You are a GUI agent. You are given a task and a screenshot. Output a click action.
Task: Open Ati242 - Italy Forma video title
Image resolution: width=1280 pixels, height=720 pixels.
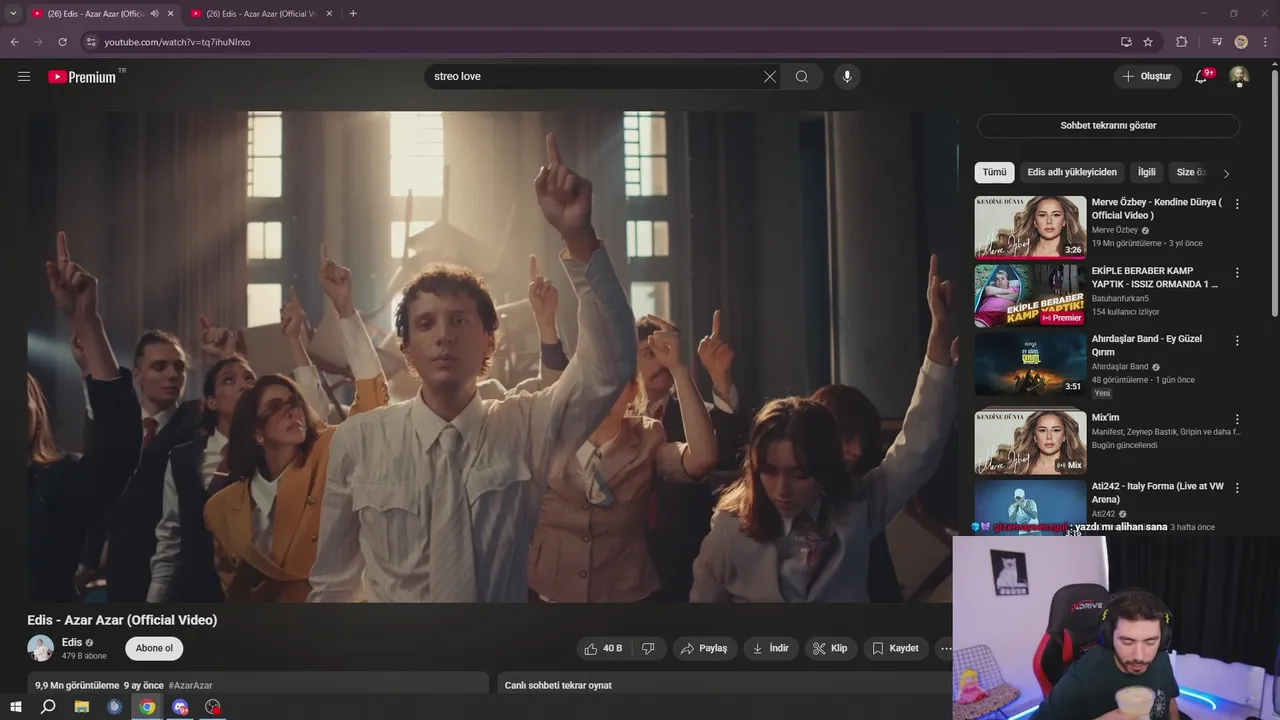pyautogui.click(x=1158, y=493)
